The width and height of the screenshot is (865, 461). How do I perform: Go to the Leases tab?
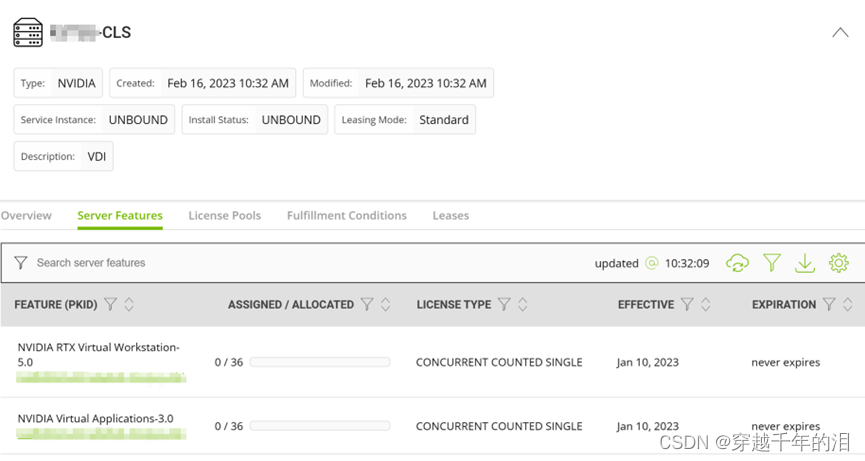tap(451, 216)
